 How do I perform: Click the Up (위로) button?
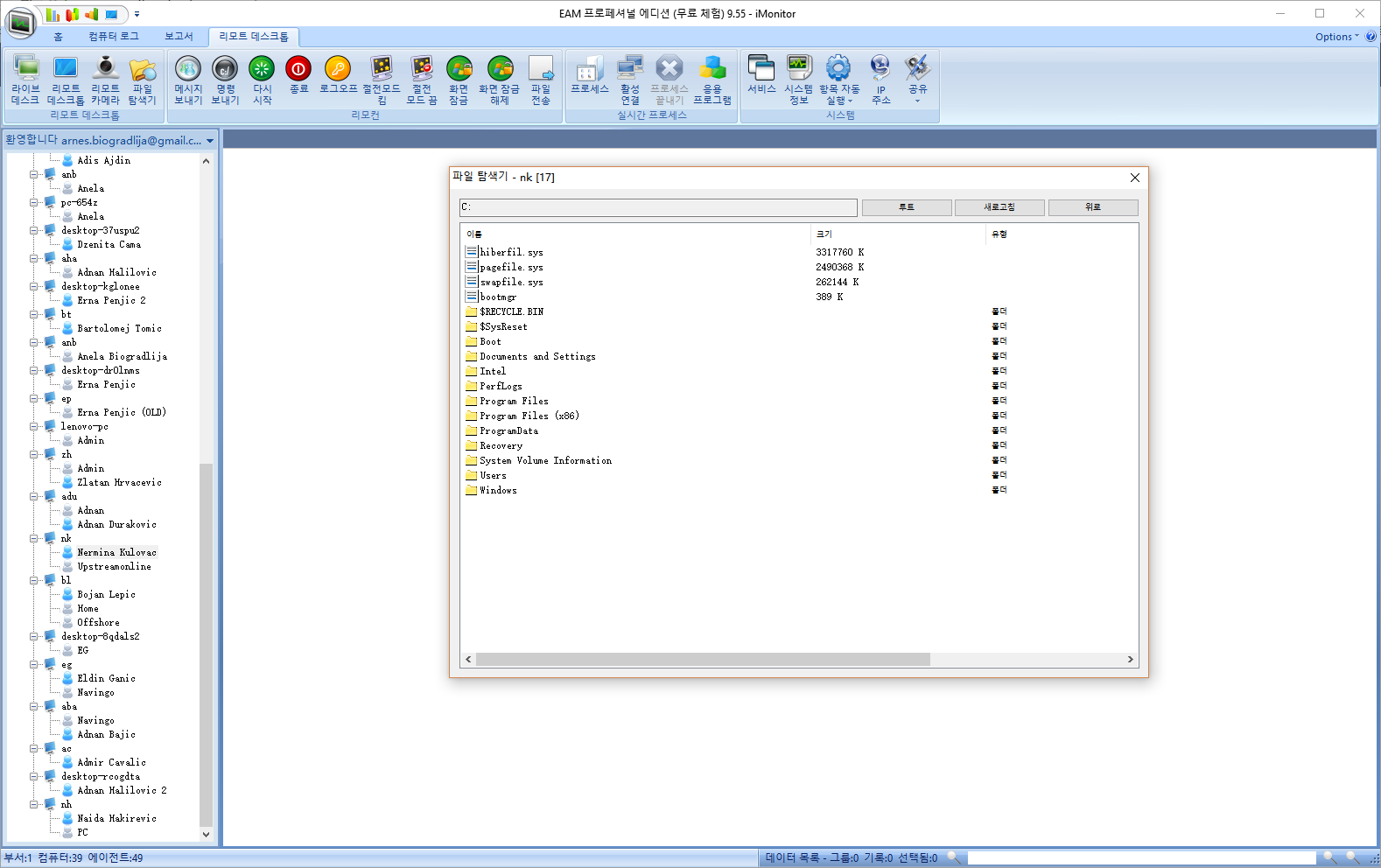point(1093,207)
